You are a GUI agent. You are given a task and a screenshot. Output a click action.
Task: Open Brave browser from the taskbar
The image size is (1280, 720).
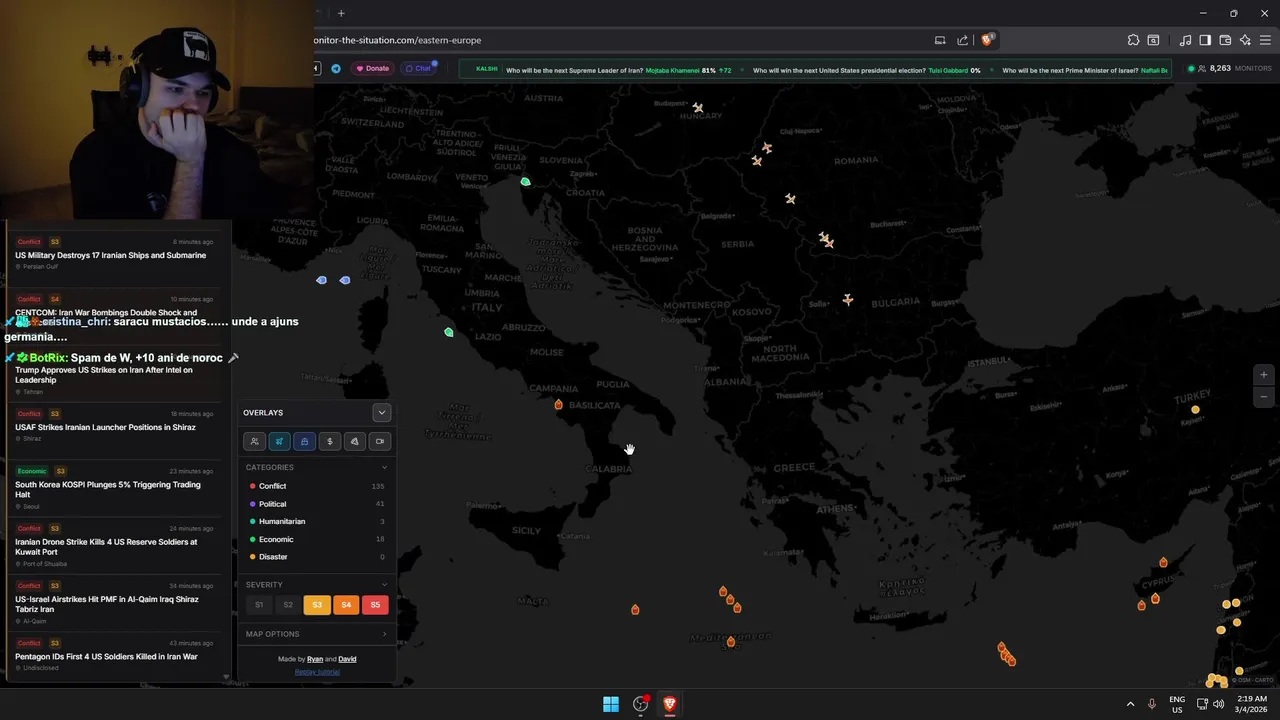(670, 704)
